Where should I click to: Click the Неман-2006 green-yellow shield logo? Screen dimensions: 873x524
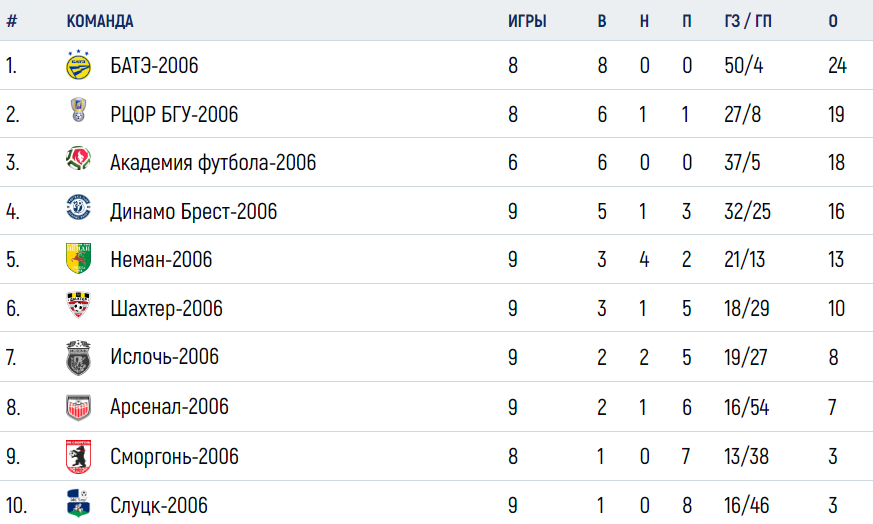[x=79, y=258]
